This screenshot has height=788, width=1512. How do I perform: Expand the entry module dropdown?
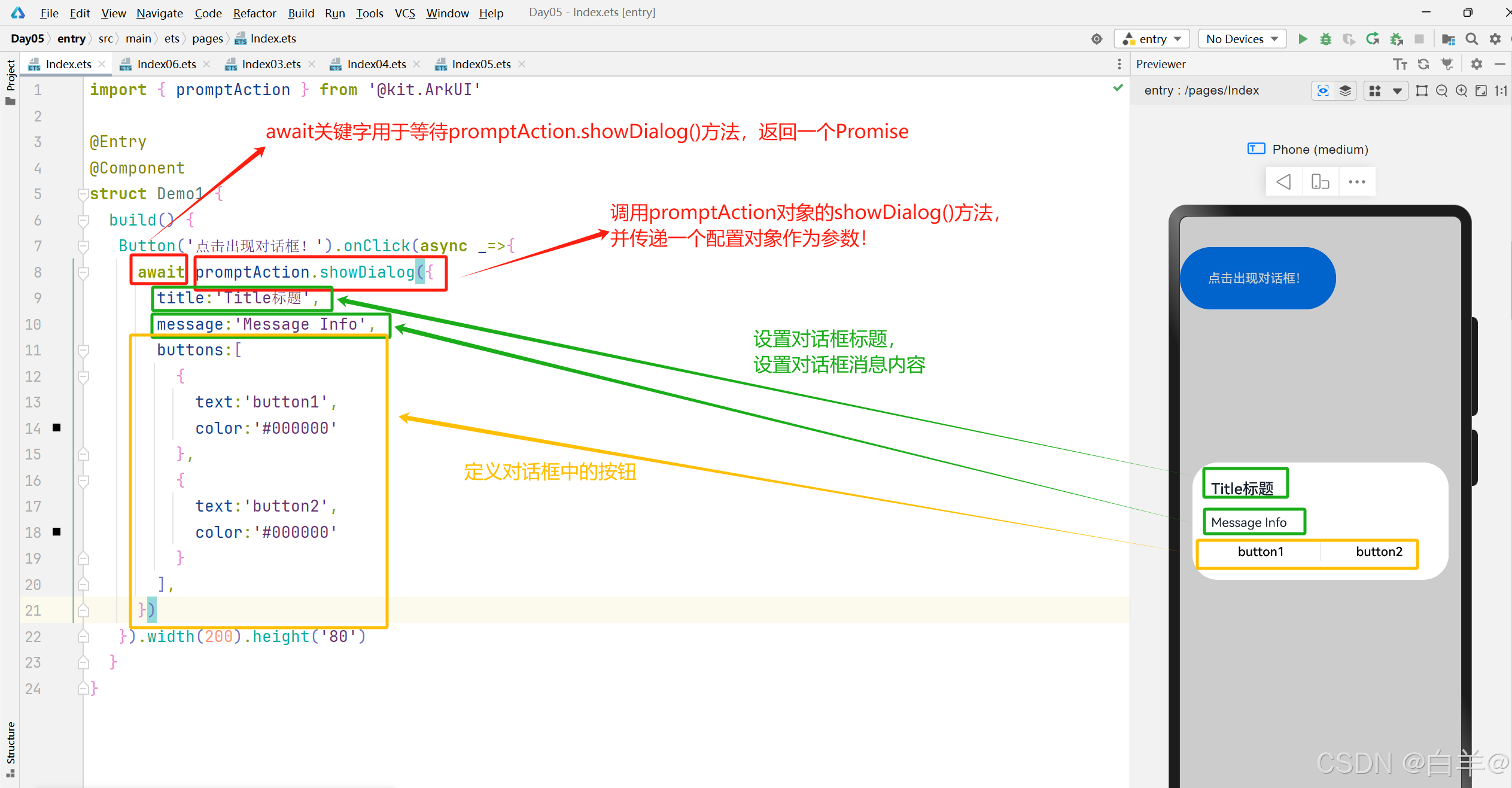pyautogui.click(x=1153, y=38)
